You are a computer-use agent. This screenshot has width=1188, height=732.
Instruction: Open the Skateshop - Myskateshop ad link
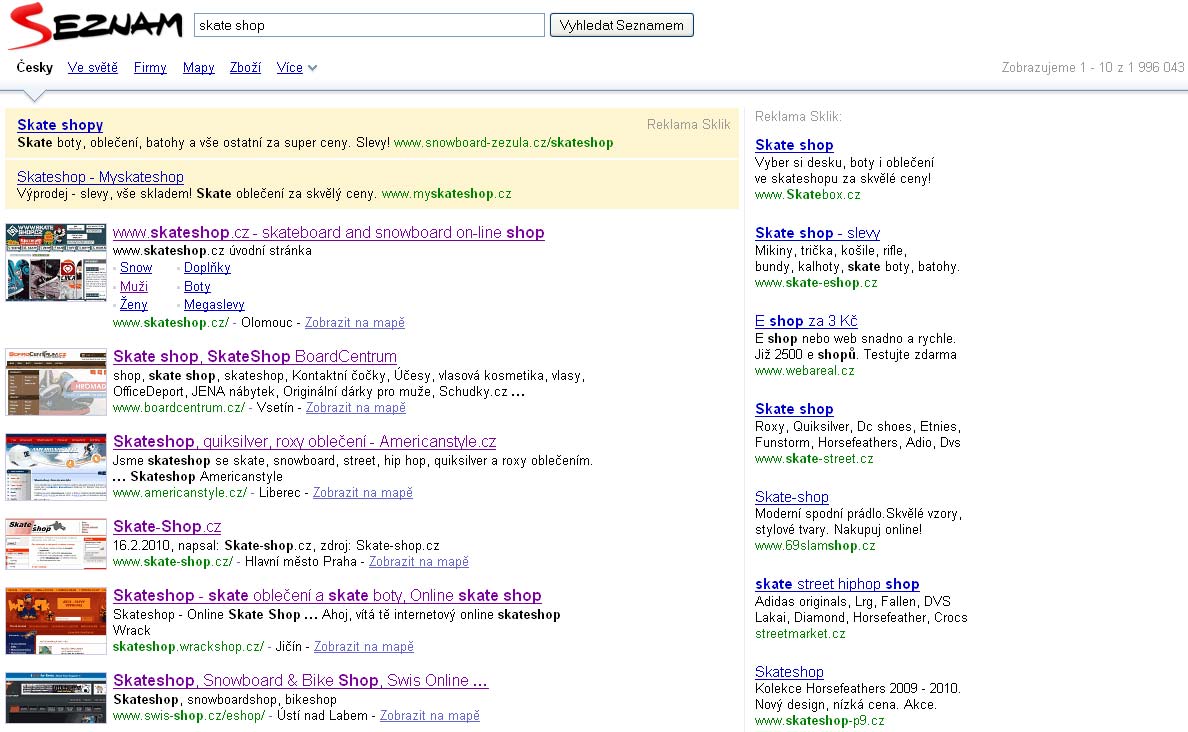click(x=100, y=177)
